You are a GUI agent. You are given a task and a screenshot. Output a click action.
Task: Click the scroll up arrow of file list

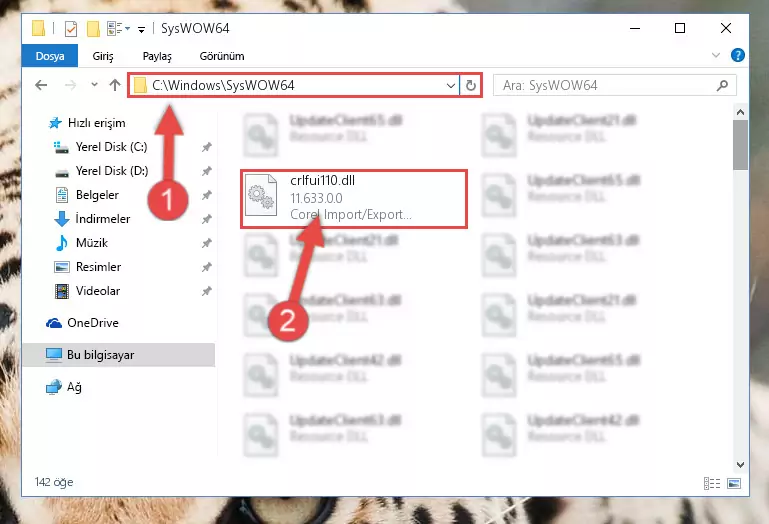click(740, 112)
